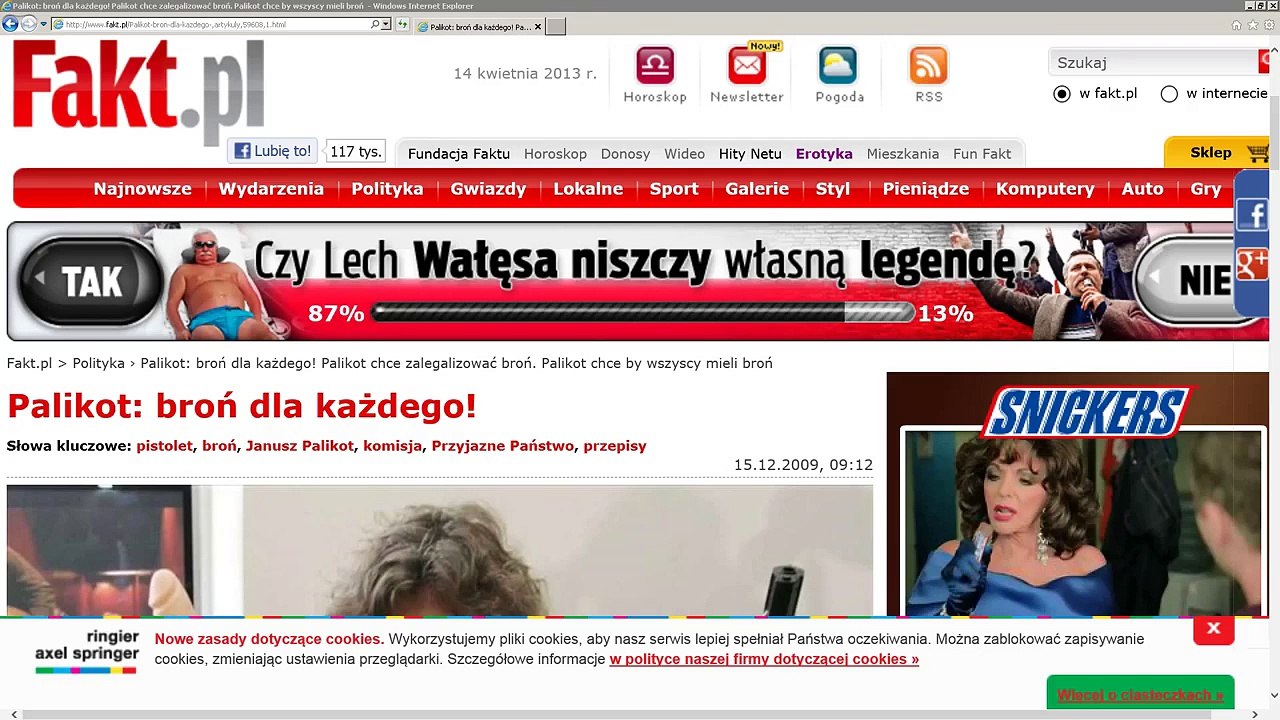
Task: Click the browser Forward arrow button
Action: coord(29,23)
